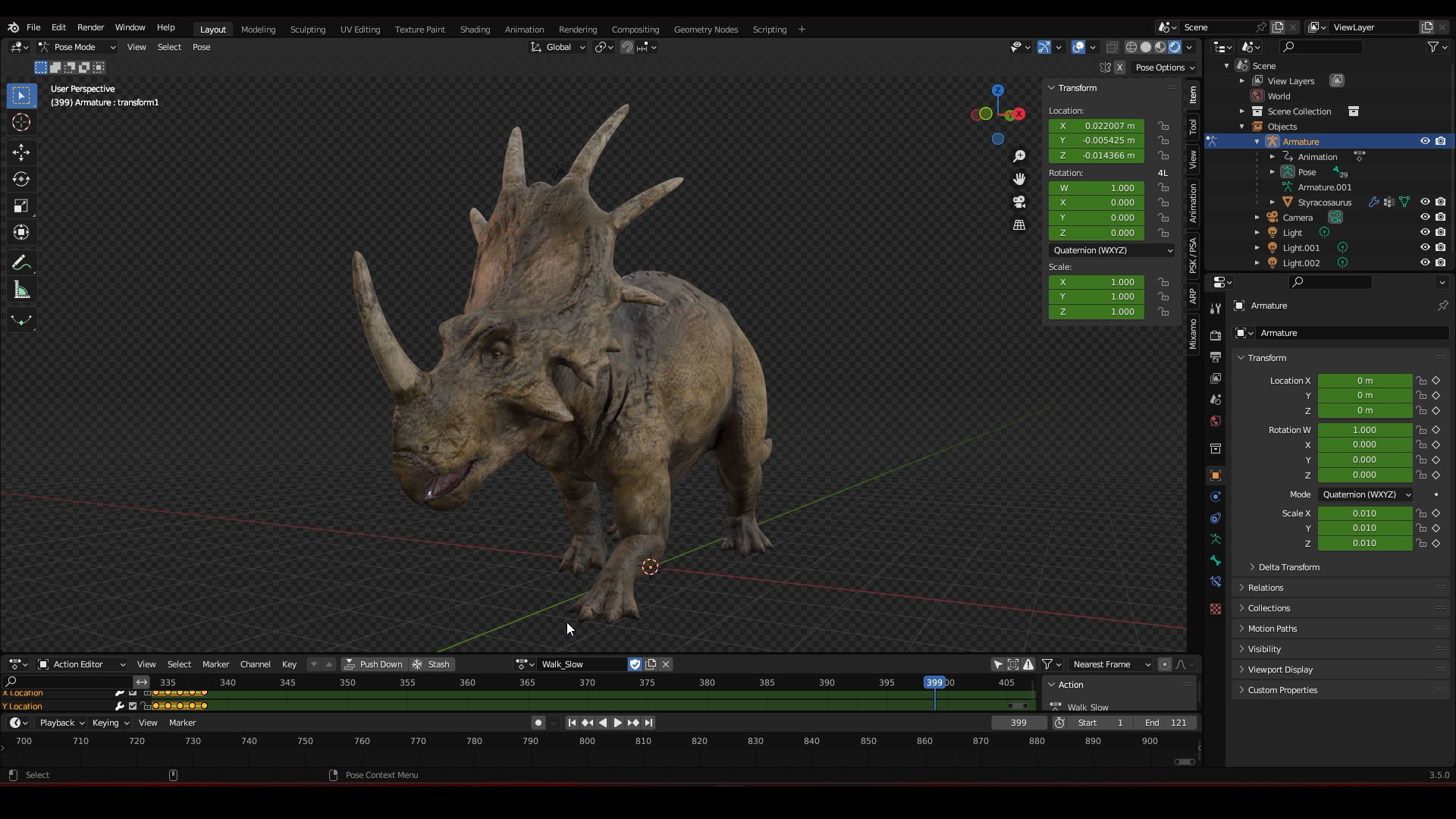This screenshot has height=819, width=1456.
Task: Select wireframe viewport shading icon
Action: [1131, 47]
